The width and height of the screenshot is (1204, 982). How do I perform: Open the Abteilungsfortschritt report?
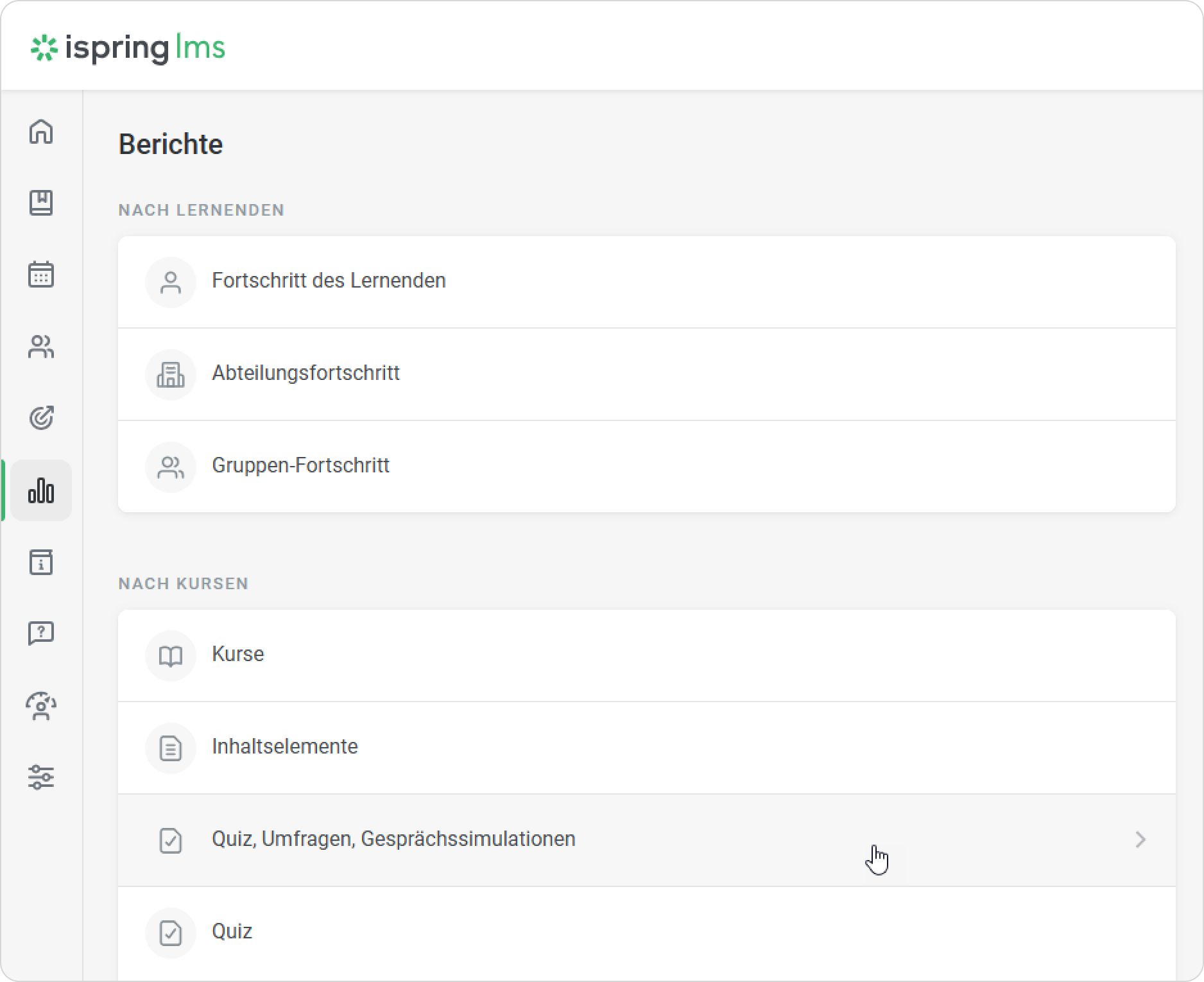(x=305, y=374)
